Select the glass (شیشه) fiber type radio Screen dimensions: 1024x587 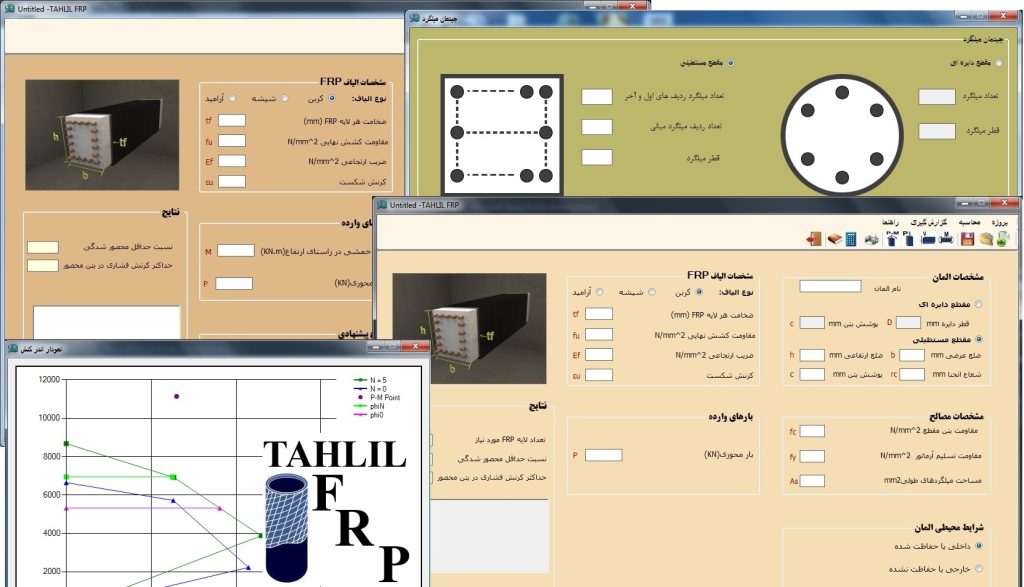[x=650, y=292]
